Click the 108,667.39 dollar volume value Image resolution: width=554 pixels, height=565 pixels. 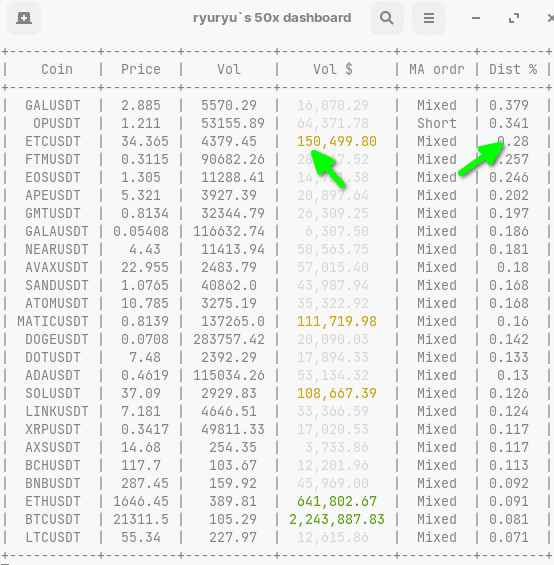coord(337,393)
